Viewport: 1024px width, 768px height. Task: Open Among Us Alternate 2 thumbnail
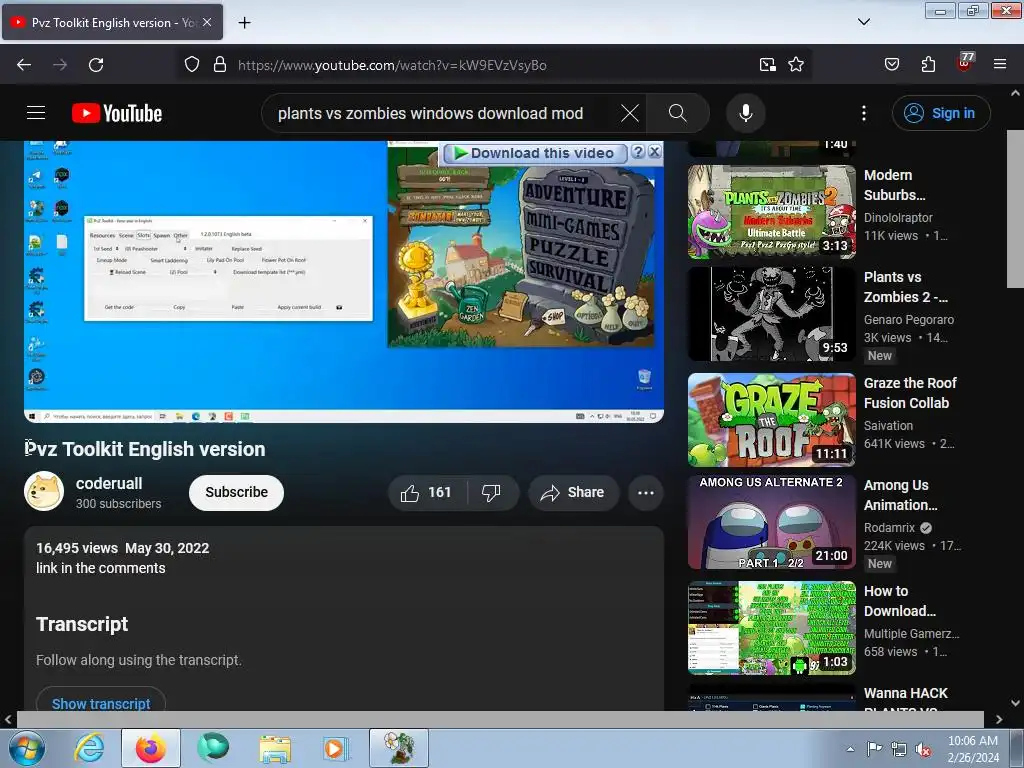[x=771, y=522]
